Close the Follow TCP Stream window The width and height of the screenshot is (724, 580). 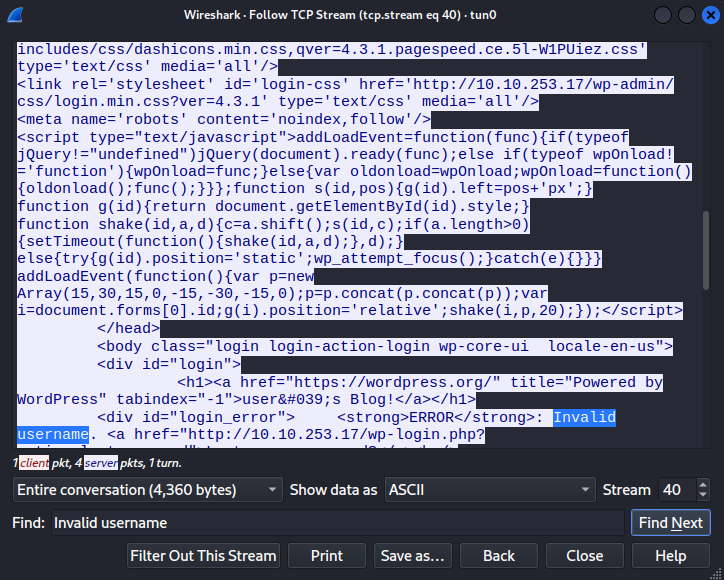711,15
